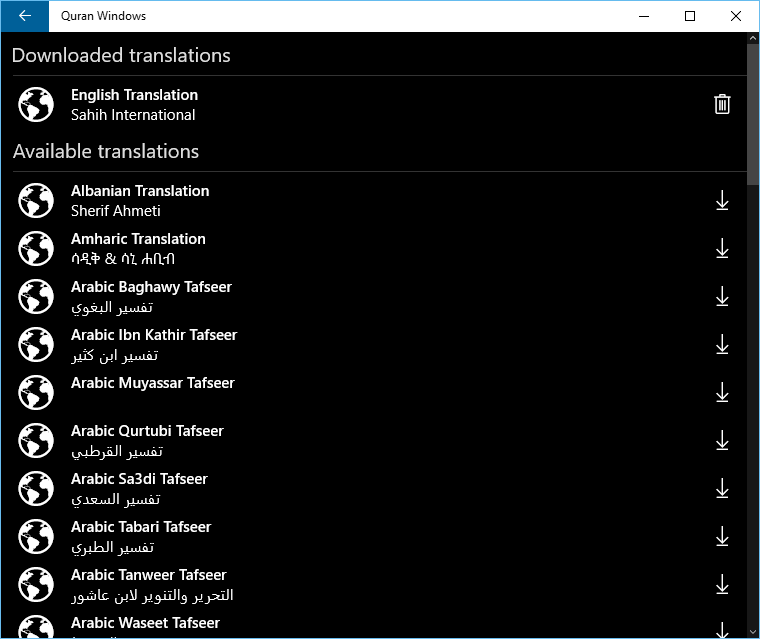Download the Amharic Translation
This screenshot has height=639, width=760.
pyautogui.click(x=722, y=249)
